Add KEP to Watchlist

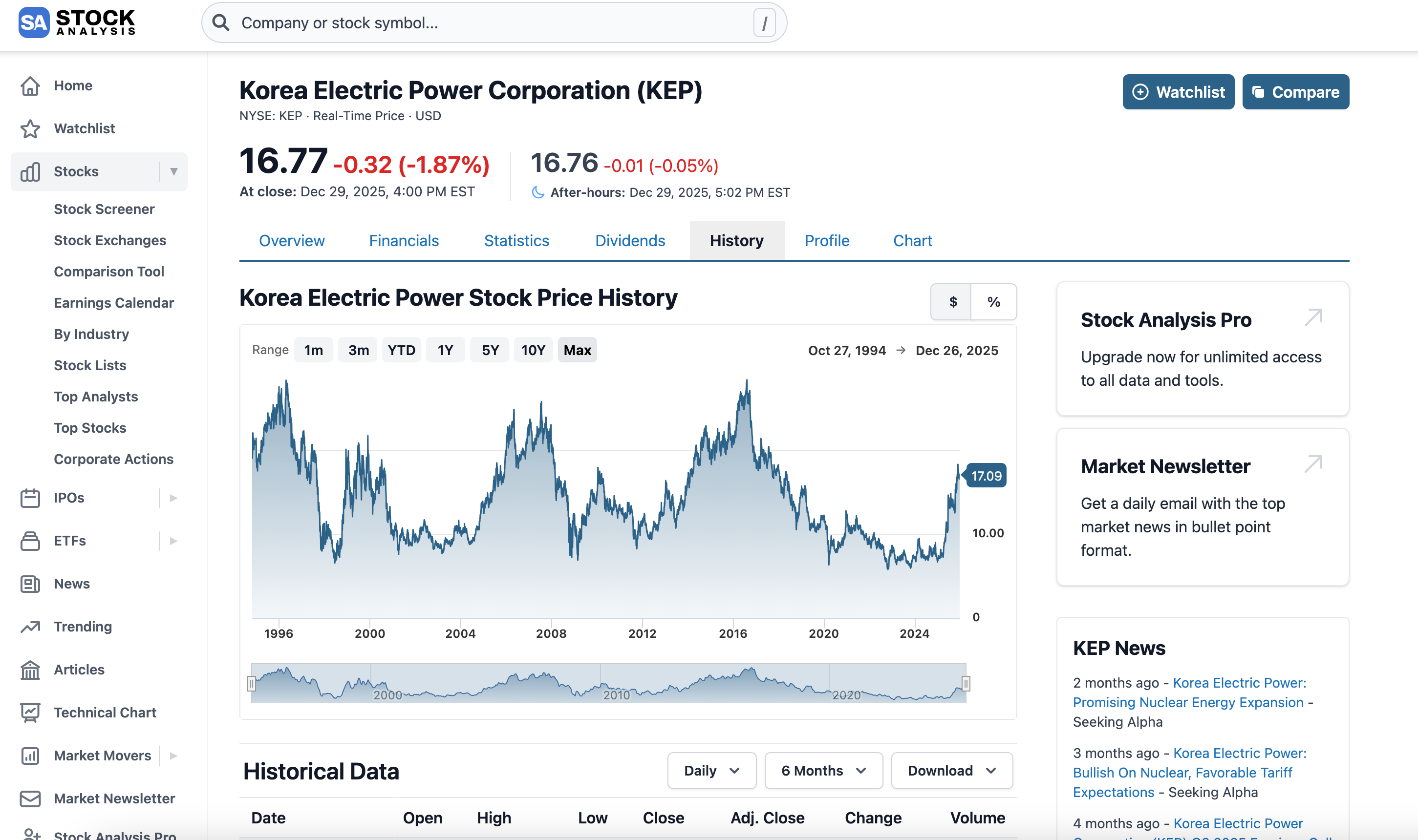pos(1178,92)
